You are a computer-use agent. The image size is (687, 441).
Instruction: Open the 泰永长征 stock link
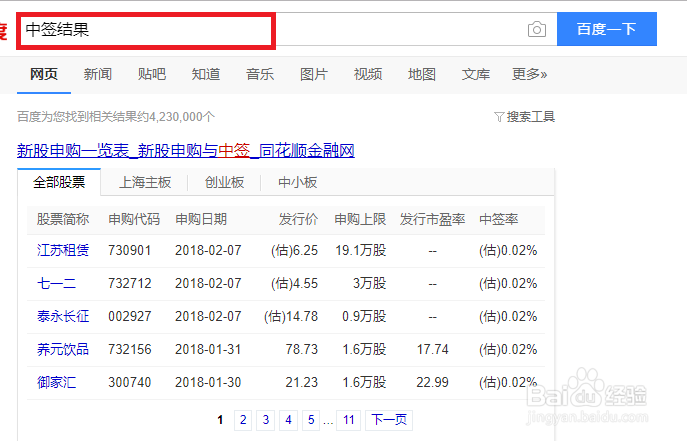point(63,316)
